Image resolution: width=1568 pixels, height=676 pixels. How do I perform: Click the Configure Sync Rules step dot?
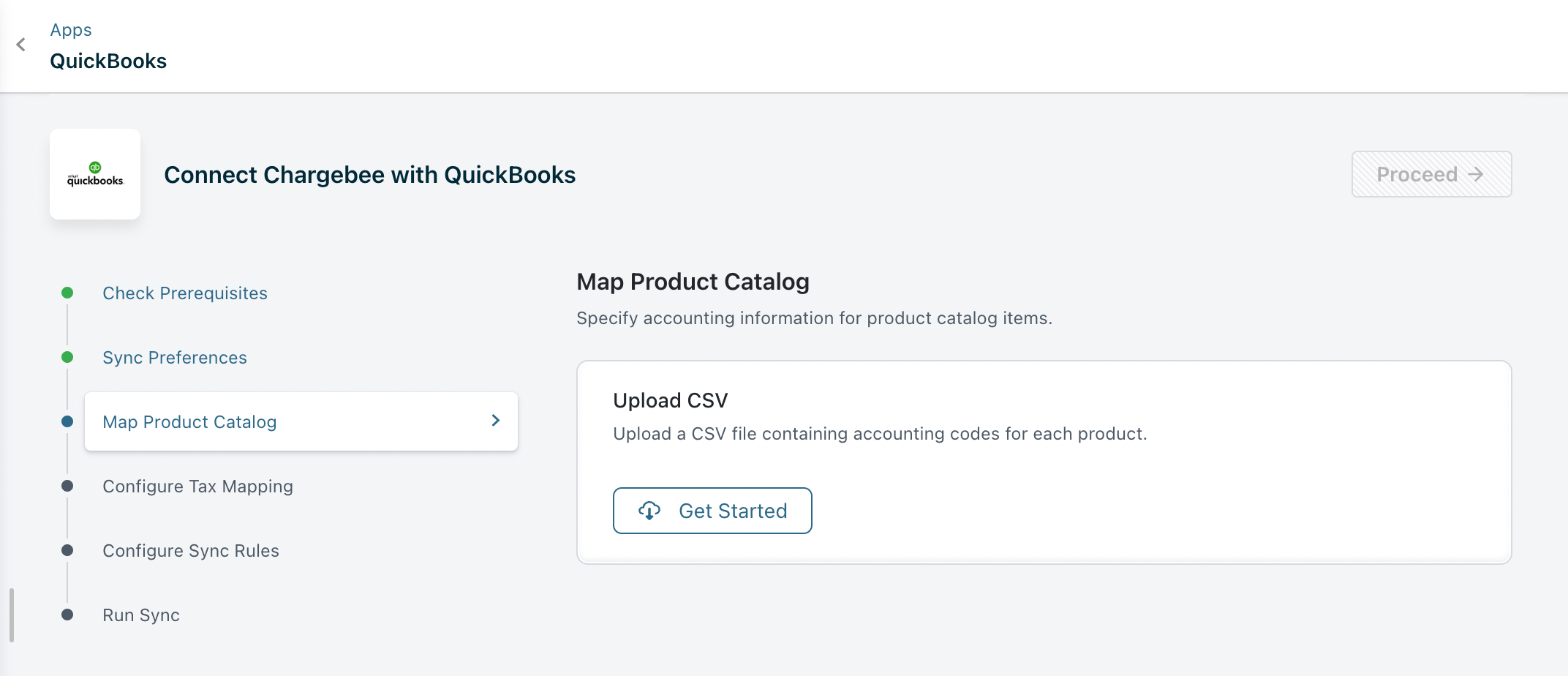[67, 550]
